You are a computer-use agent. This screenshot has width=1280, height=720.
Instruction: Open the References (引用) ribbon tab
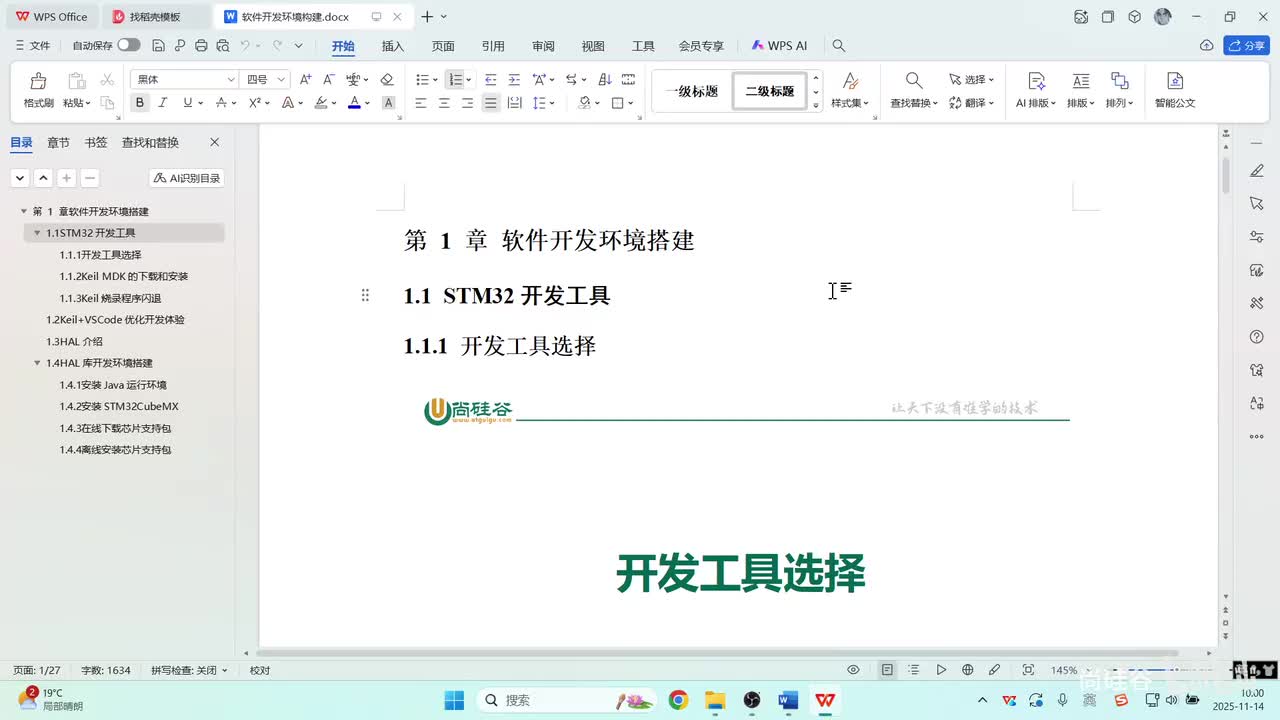[493, 46]
